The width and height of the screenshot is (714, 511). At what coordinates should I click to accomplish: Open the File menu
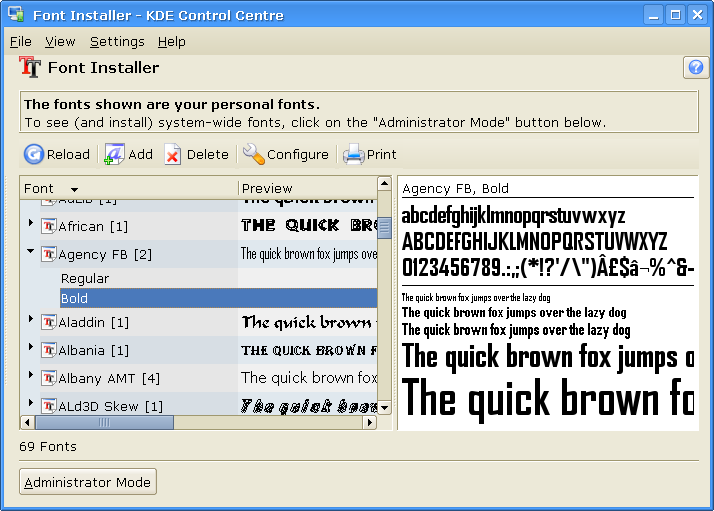21,41
